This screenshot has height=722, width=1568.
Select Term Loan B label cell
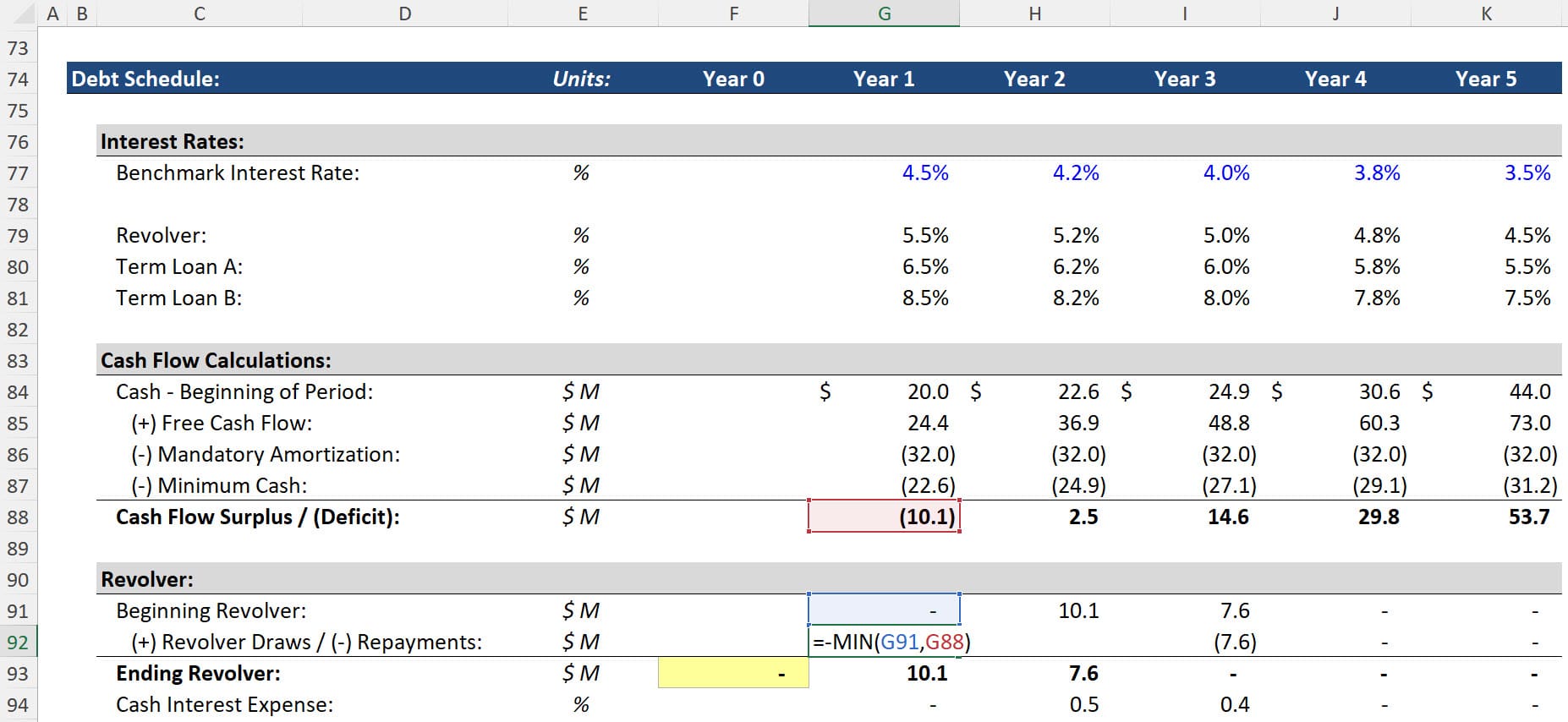pyautogui.click(x=178, y=298)
